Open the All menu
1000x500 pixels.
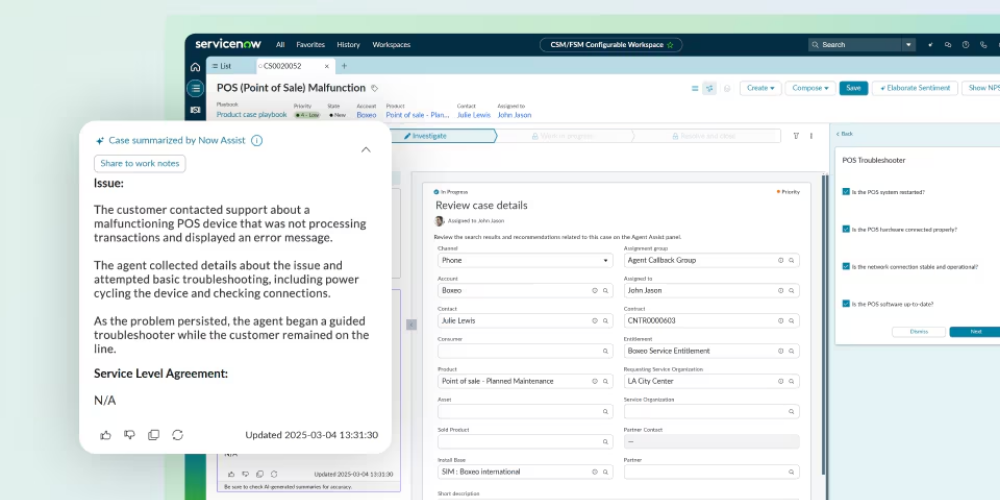(280, 45)
